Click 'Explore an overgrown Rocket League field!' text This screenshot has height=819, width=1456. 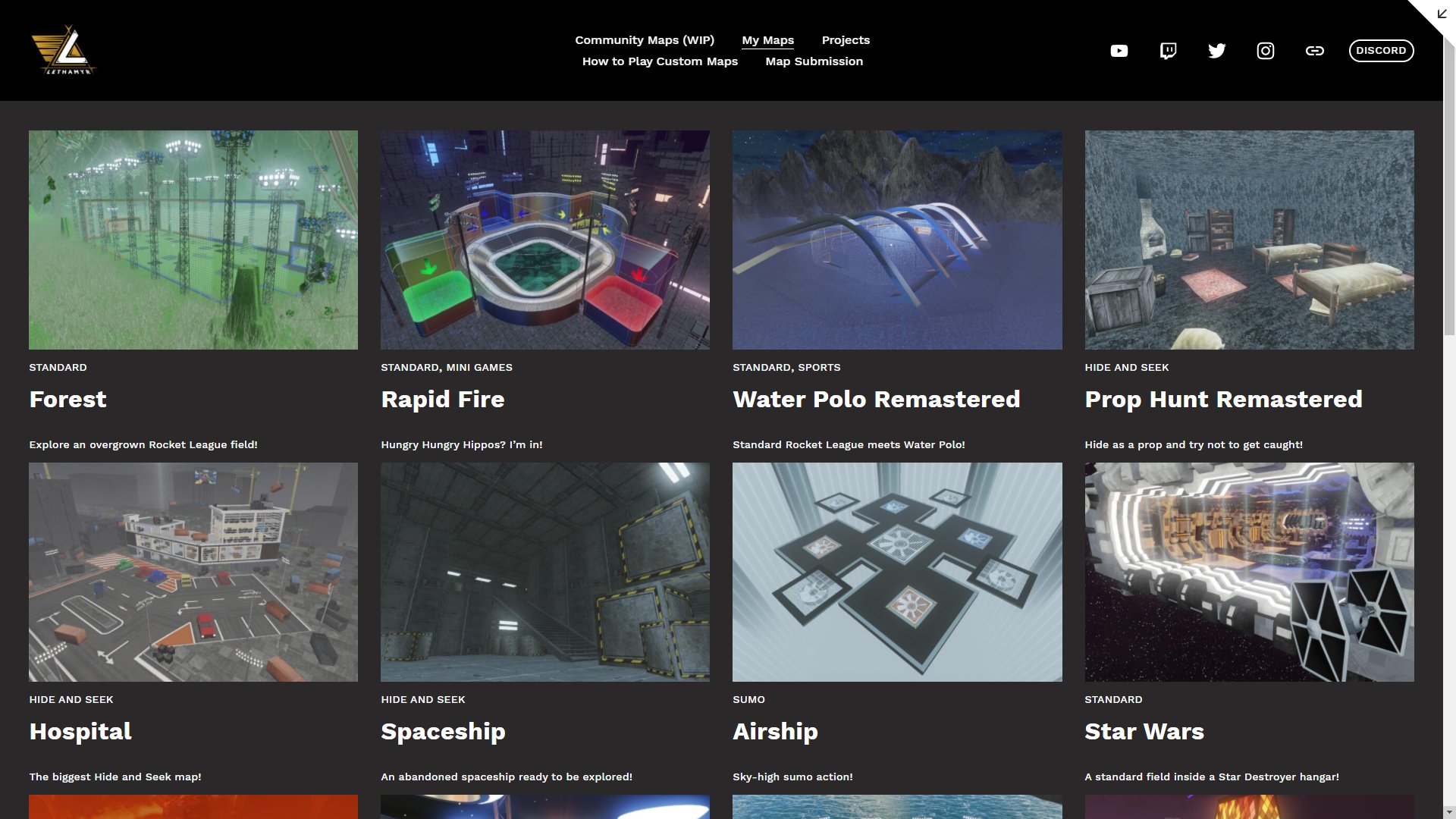[x=143, y=444]
